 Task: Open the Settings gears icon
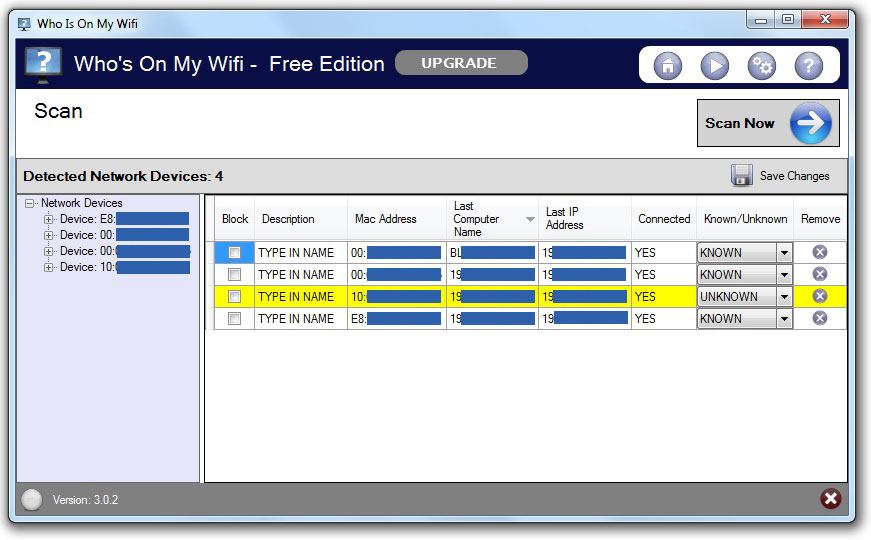(762, 66)
